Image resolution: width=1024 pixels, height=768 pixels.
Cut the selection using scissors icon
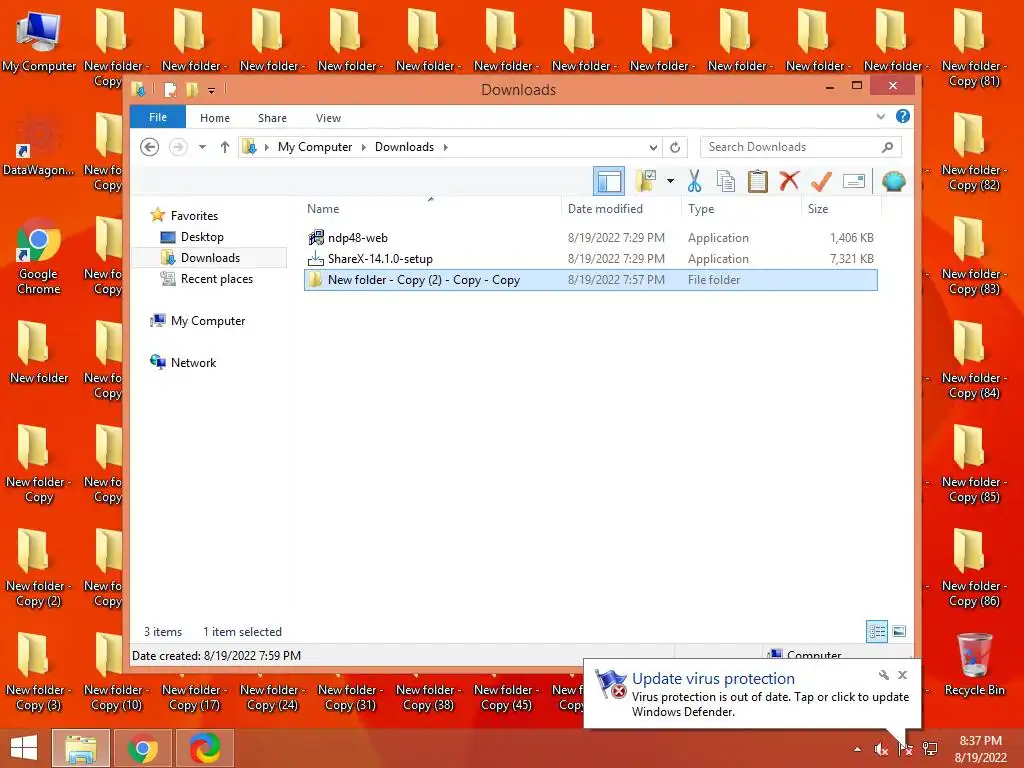pos(694,181)
